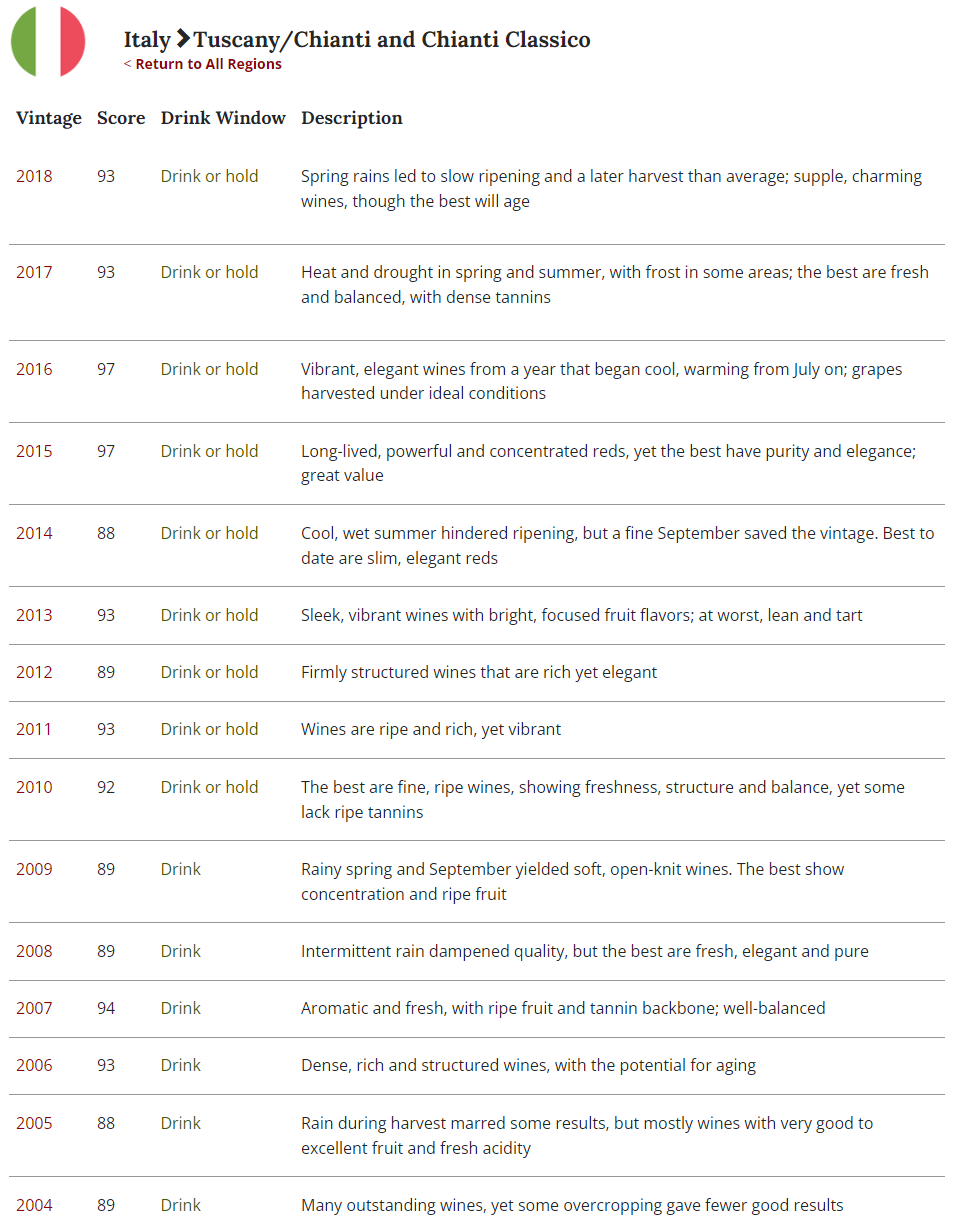Click the Drink Window column header

tap(223, 118)
